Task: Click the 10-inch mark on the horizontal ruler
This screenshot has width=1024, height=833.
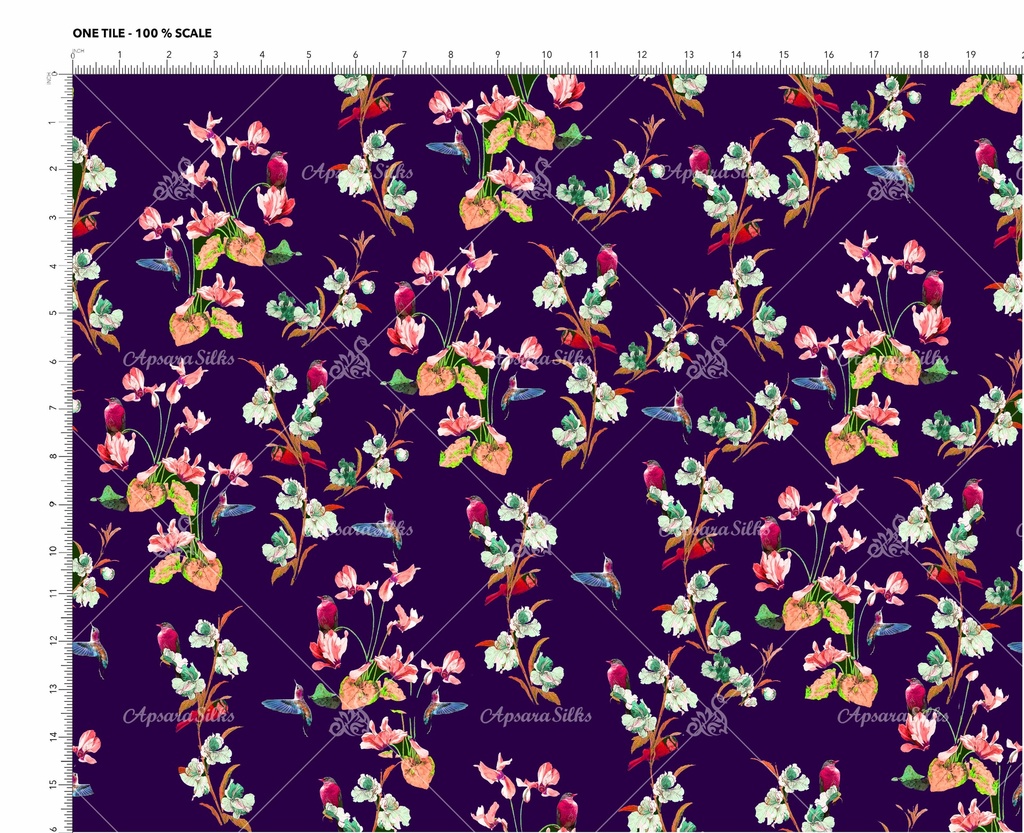Action: [546, 56]
